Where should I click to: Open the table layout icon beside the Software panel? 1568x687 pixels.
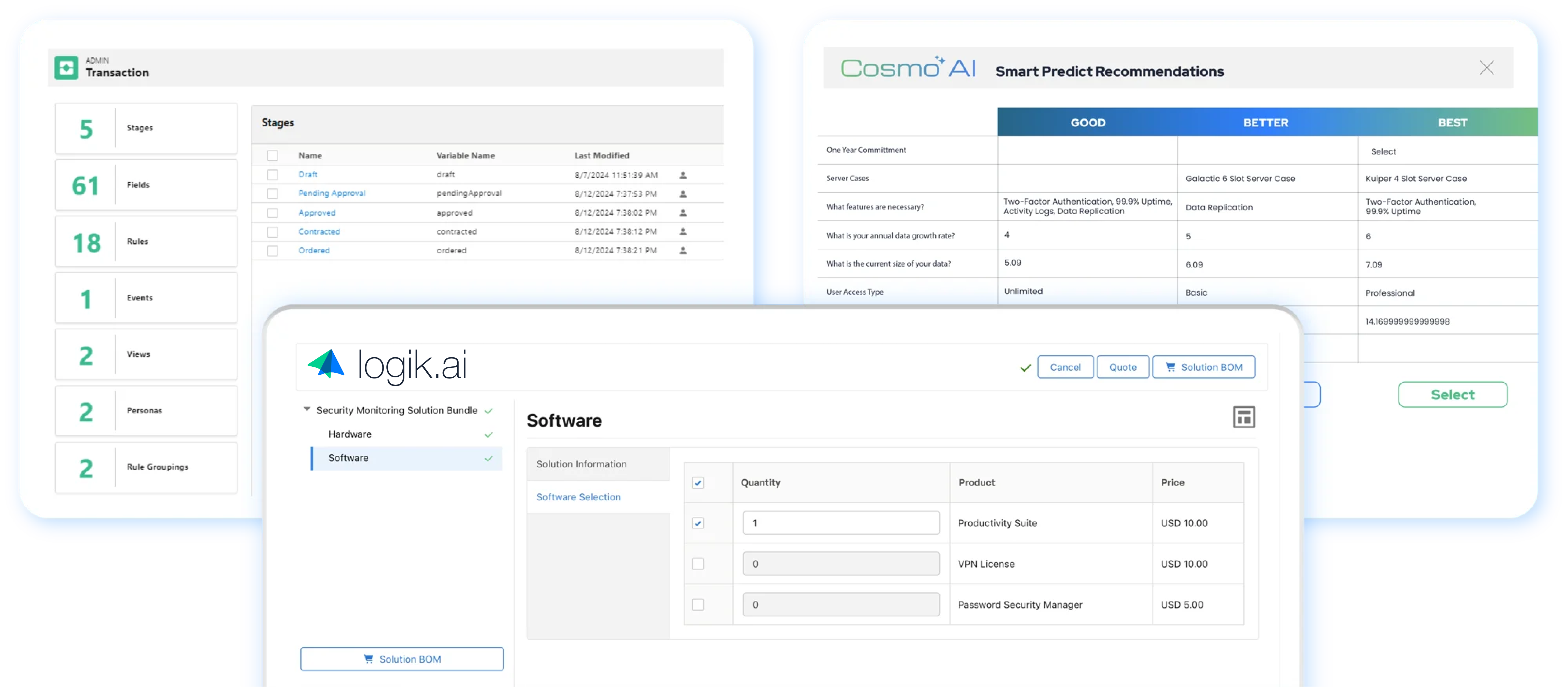pos(1244,417)
